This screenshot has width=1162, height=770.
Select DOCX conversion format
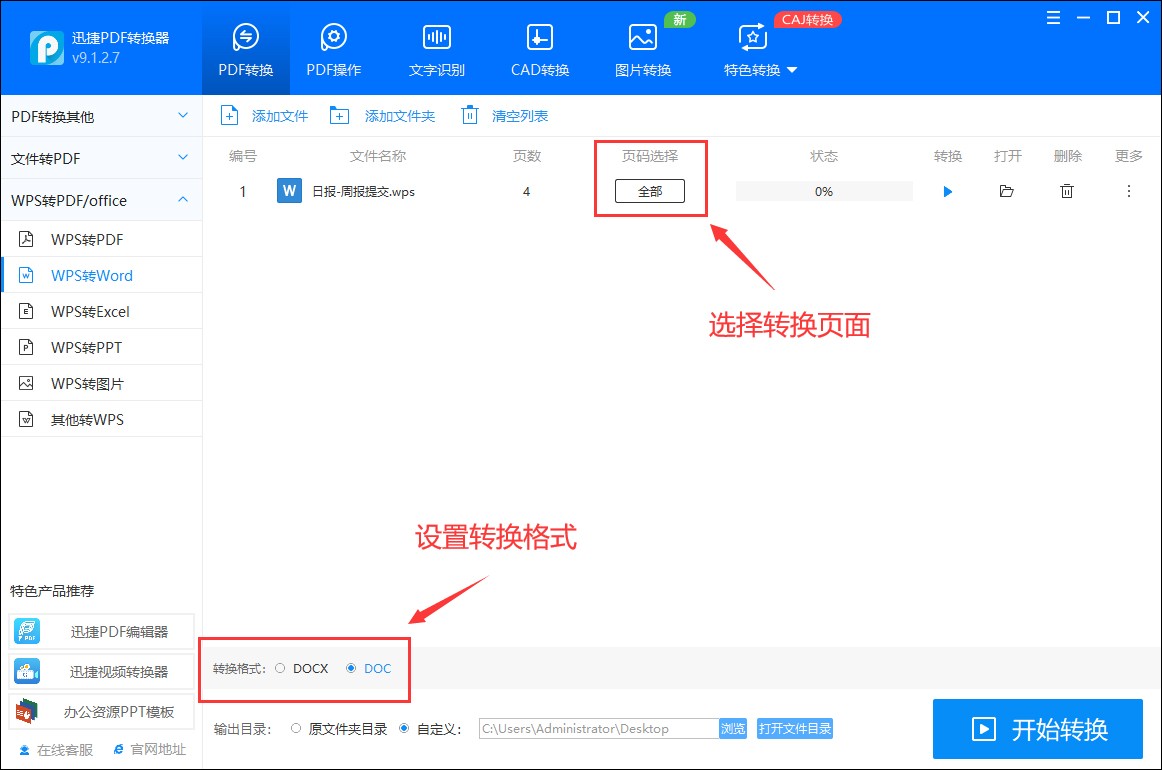point(302,668)
